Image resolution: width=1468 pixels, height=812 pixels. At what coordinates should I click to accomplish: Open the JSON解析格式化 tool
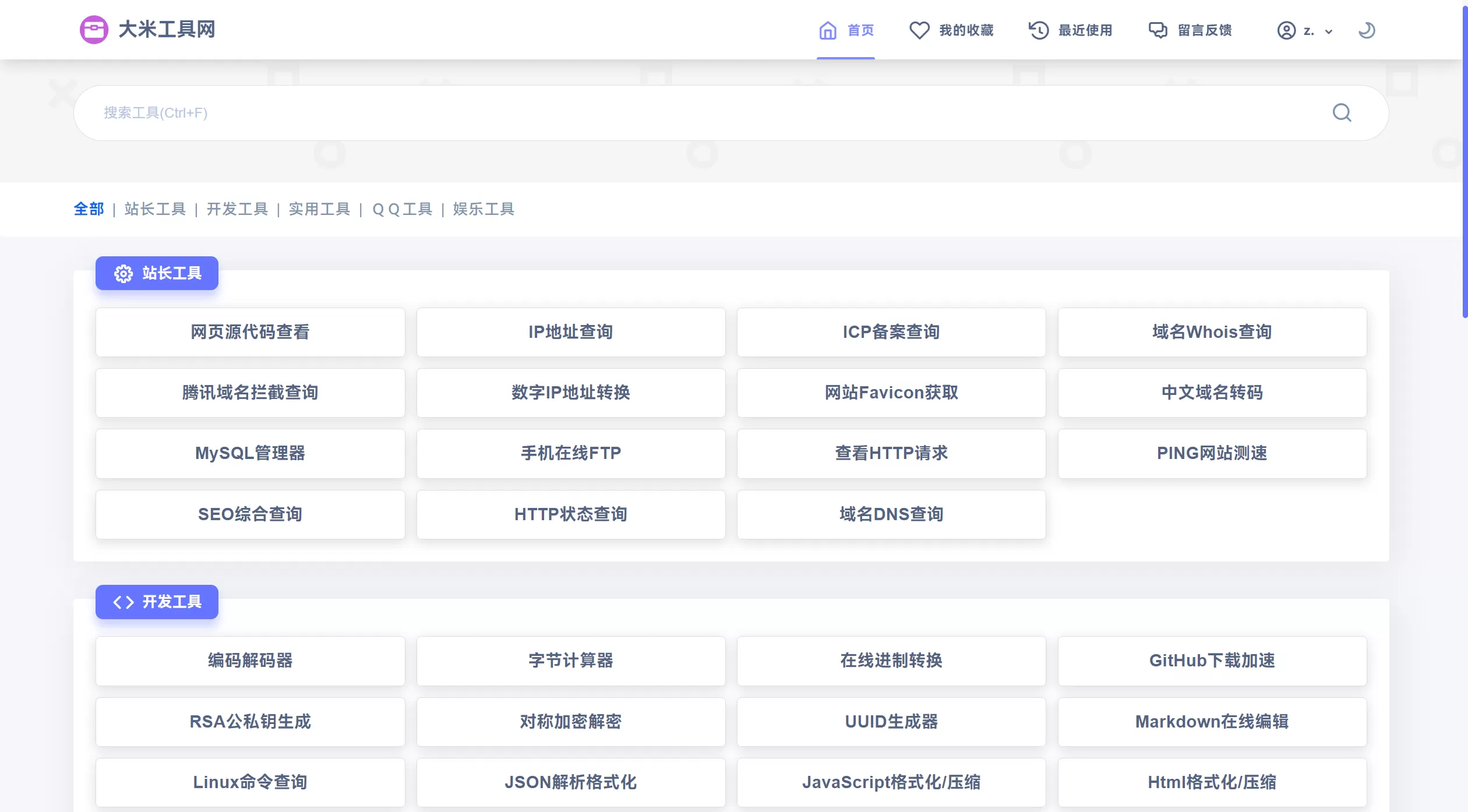[571, 782]
